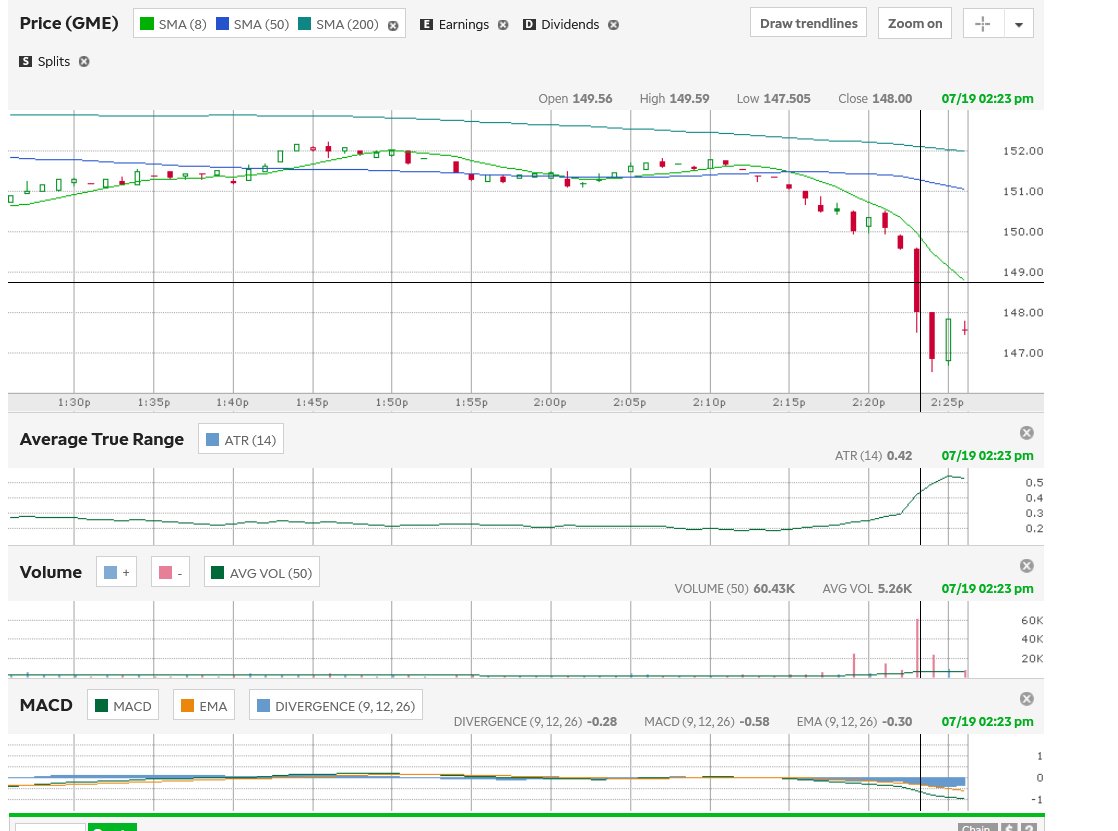Click the 60K volume axis label
The height and width of the screenshot is (831, 1118).
(1032, 621)
